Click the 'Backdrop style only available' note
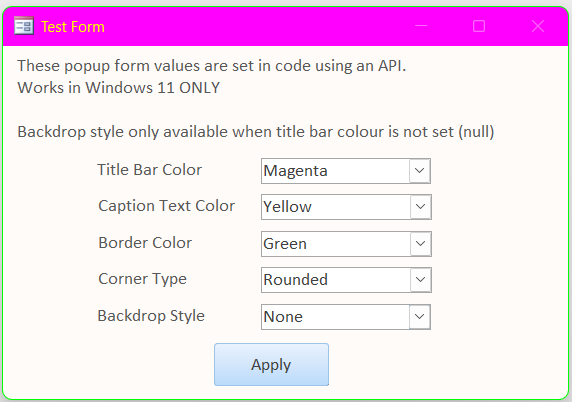The image size is (572, 402). pyautogui.click(x=256, y=132)
